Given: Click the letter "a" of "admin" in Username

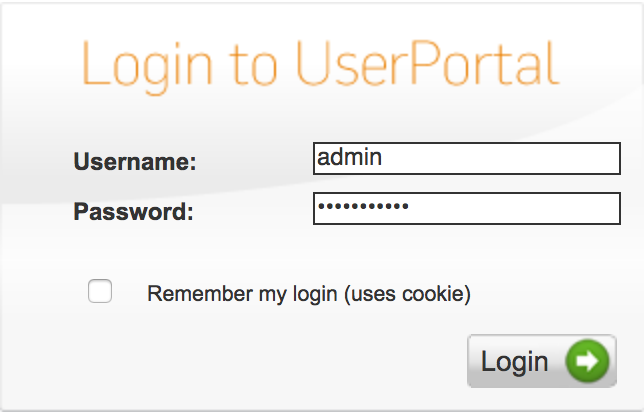Looking at the screenshot, I should [323, 158].
